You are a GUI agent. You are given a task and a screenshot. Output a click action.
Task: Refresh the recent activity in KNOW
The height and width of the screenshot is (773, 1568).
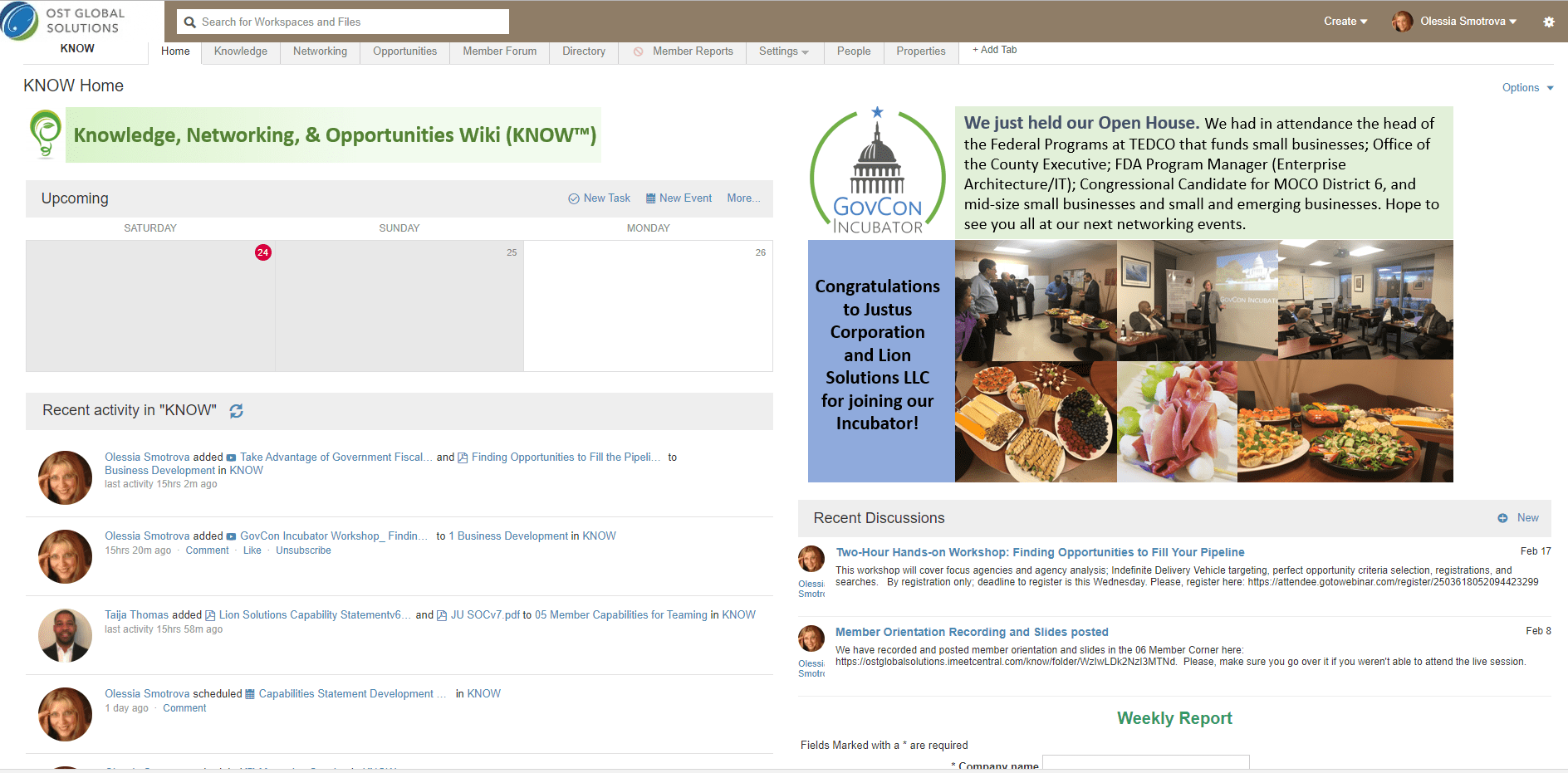[236, 411]
